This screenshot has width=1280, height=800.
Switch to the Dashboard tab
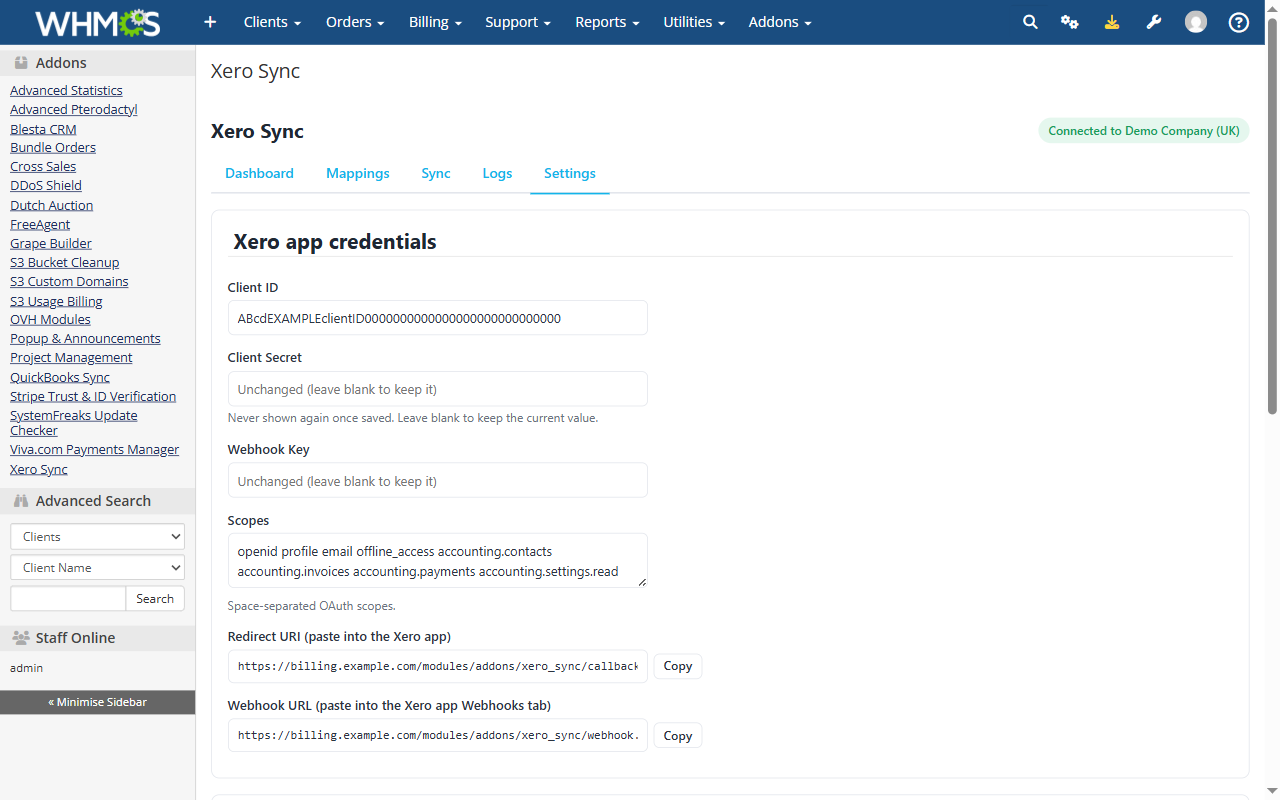pos(259,173)
